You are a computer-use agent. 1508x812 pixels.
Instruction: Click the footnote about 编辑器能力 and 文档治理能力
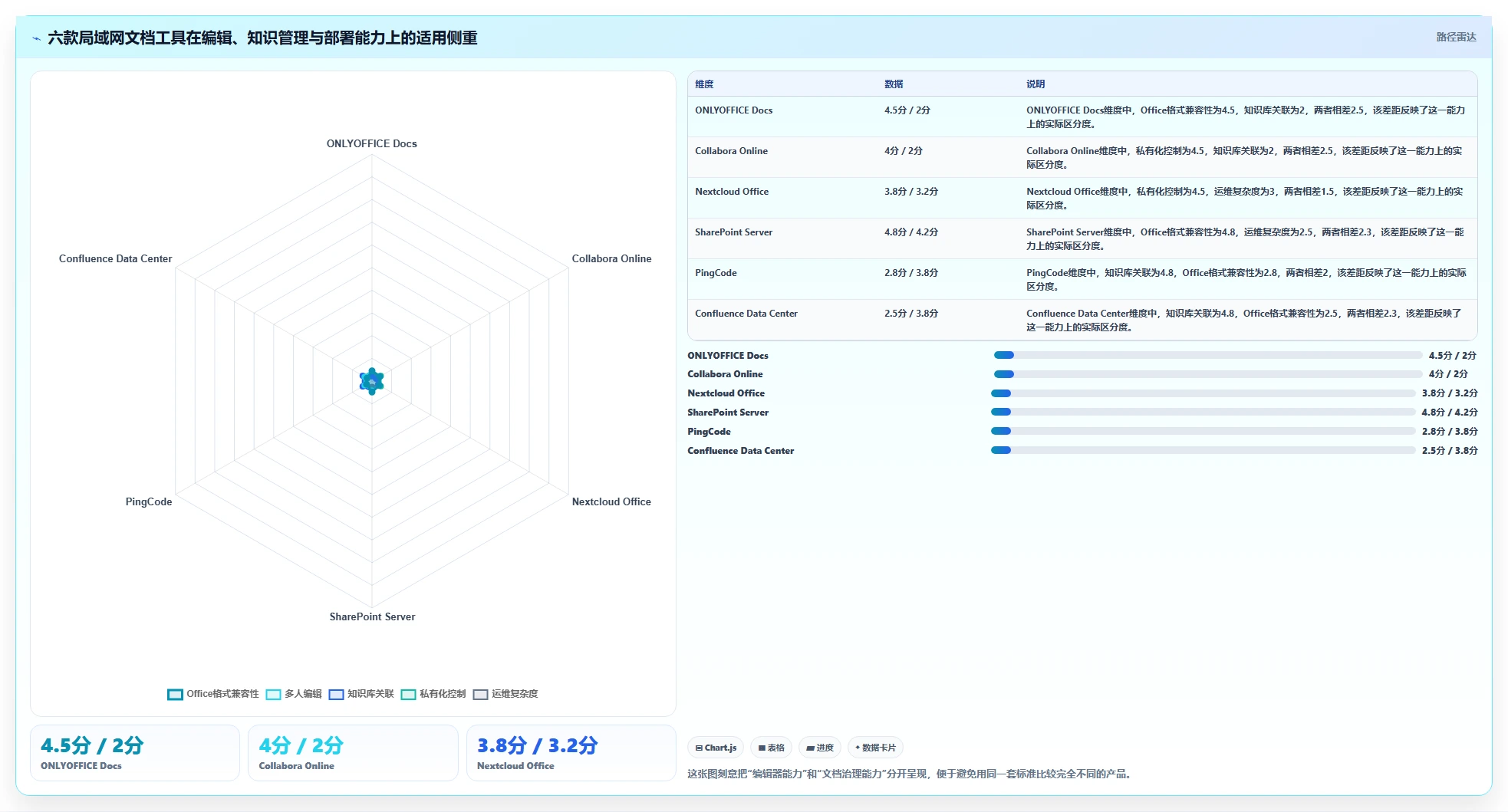[910, 774]
